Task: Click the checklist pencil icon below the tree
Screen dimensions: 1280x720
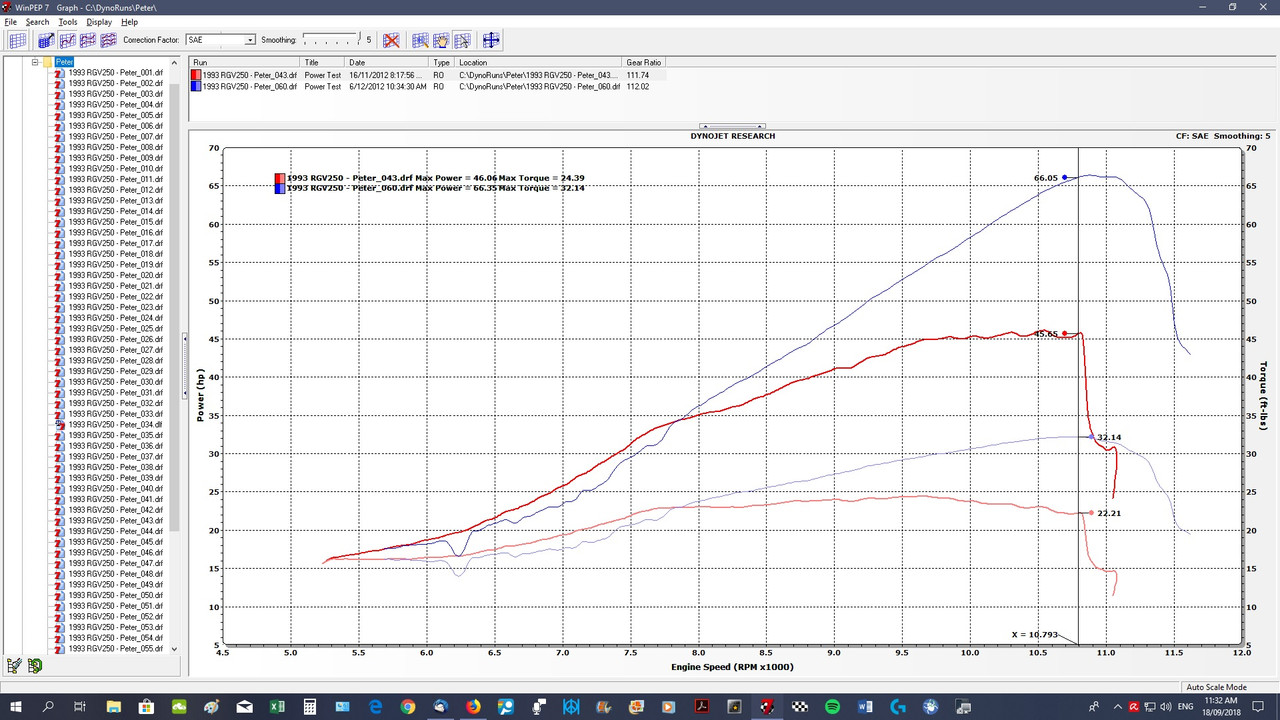Action: tap(15, 665)
